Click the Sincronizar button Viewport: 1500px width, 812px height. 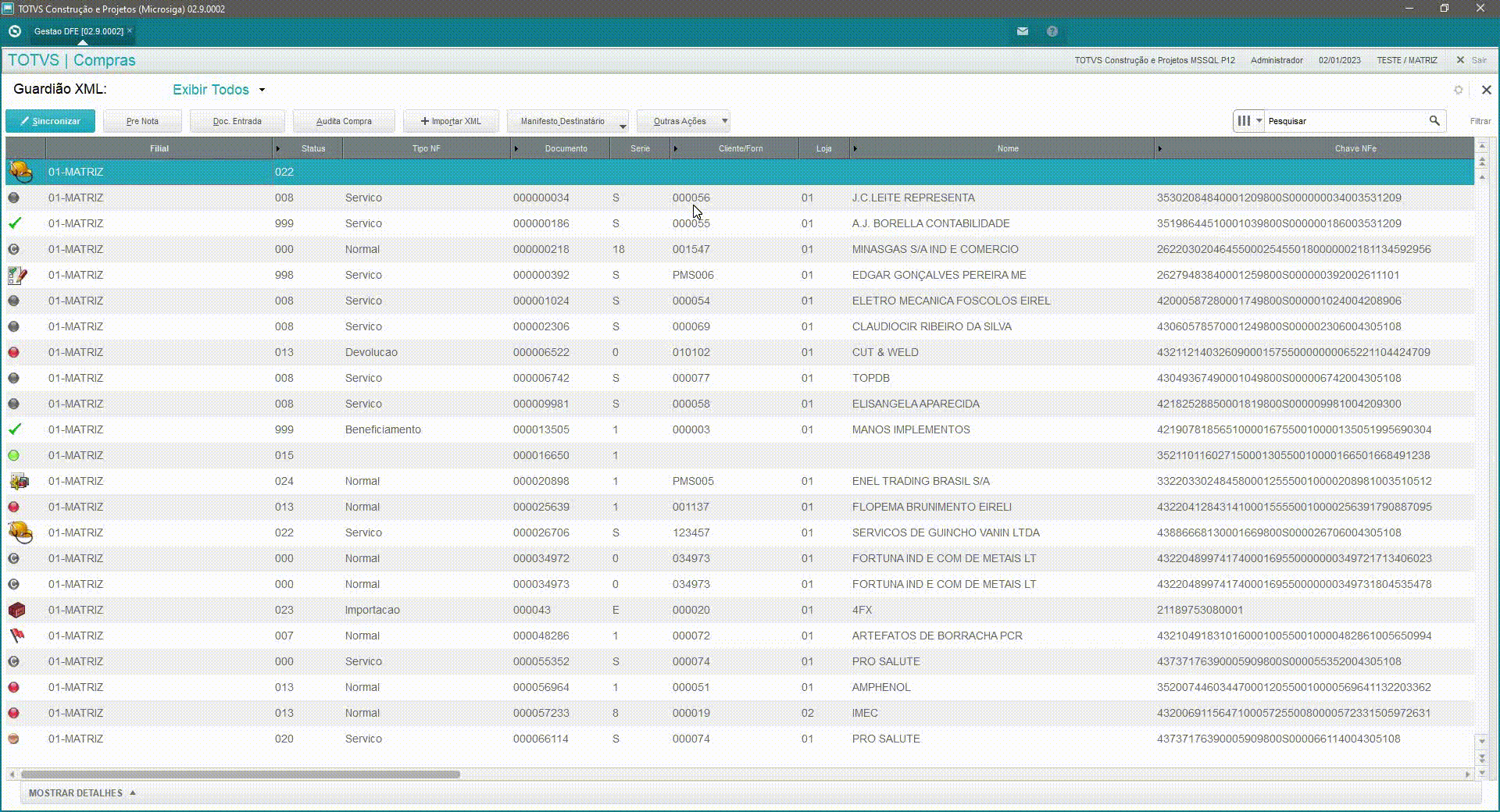[x=50, y=121]
